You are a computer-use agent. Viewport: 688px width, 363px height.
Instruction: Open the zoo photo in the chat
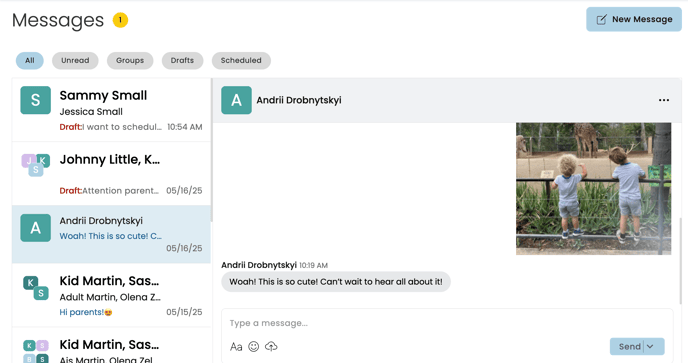pos(593,189)
